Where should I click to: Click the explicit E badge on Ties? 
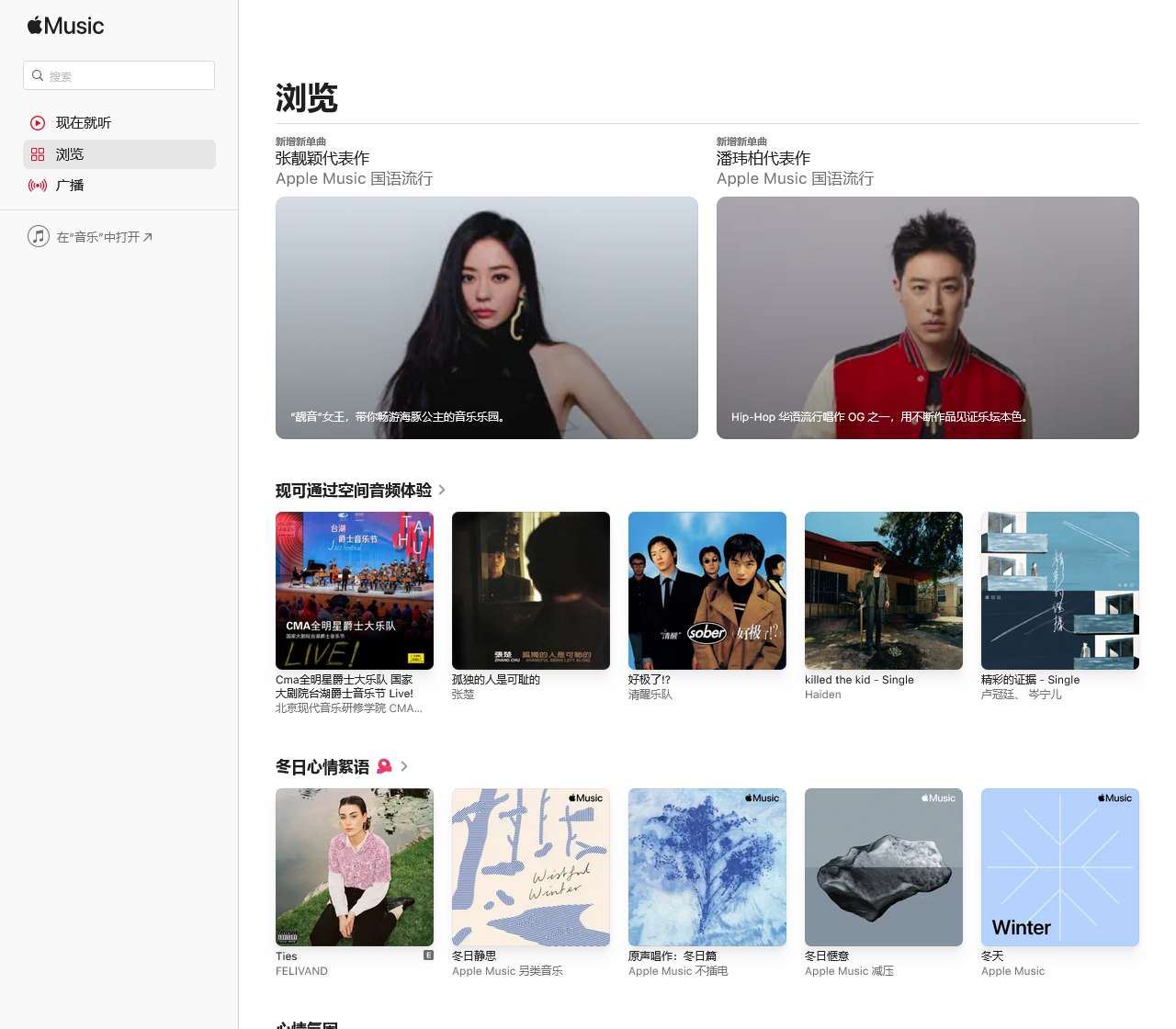coord(428,955)
